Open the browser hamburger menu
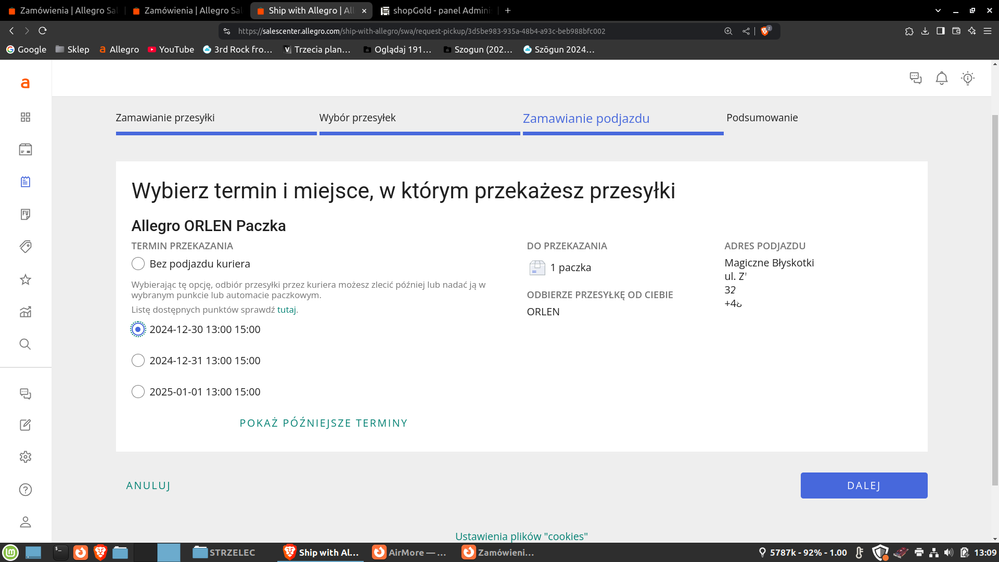This screenshot has height=562, width=999. pos(988,31)
